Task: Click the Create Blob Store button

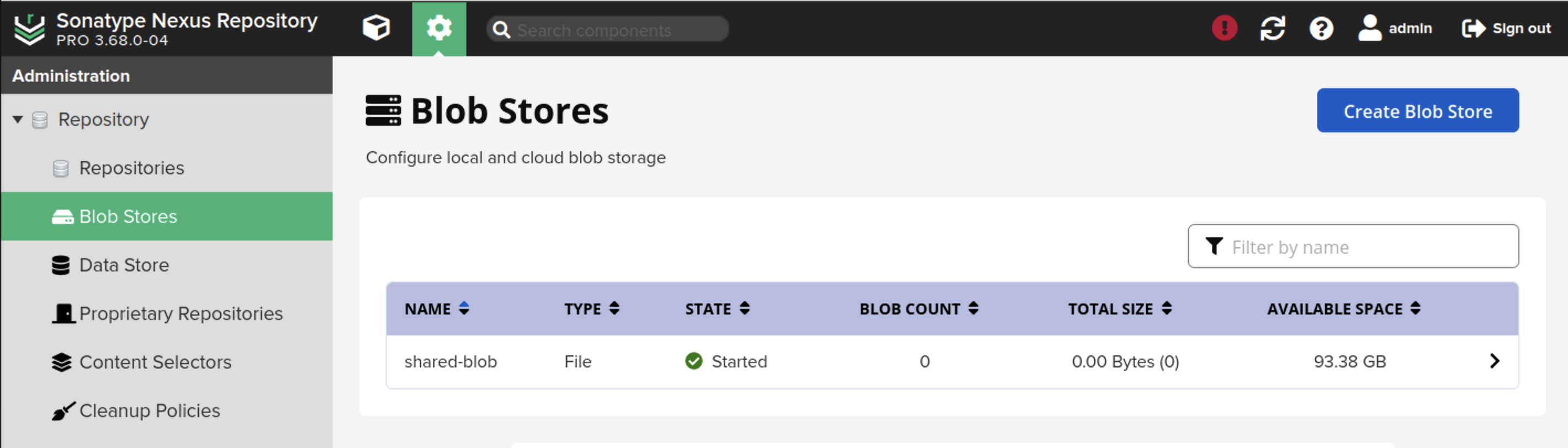Action: (1418, 111)
